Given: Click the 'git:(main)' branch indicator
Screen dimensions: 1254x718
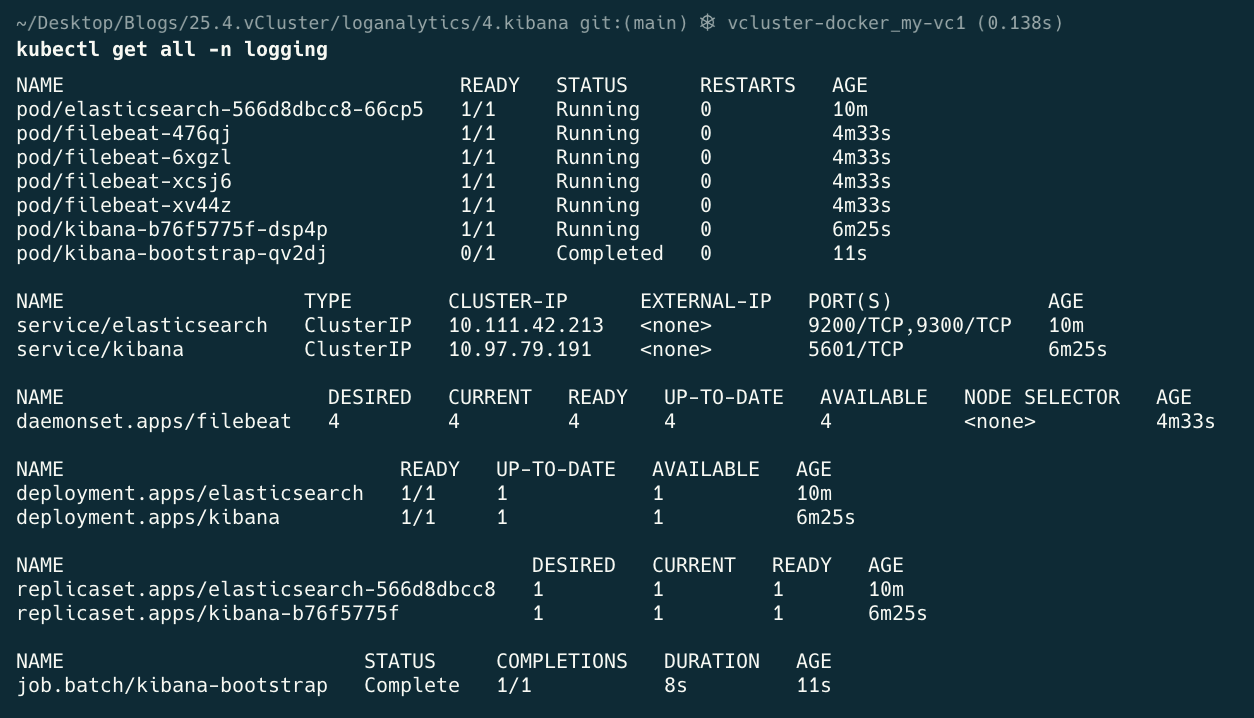Looking at the screenshot, I should tap(633, 22).
